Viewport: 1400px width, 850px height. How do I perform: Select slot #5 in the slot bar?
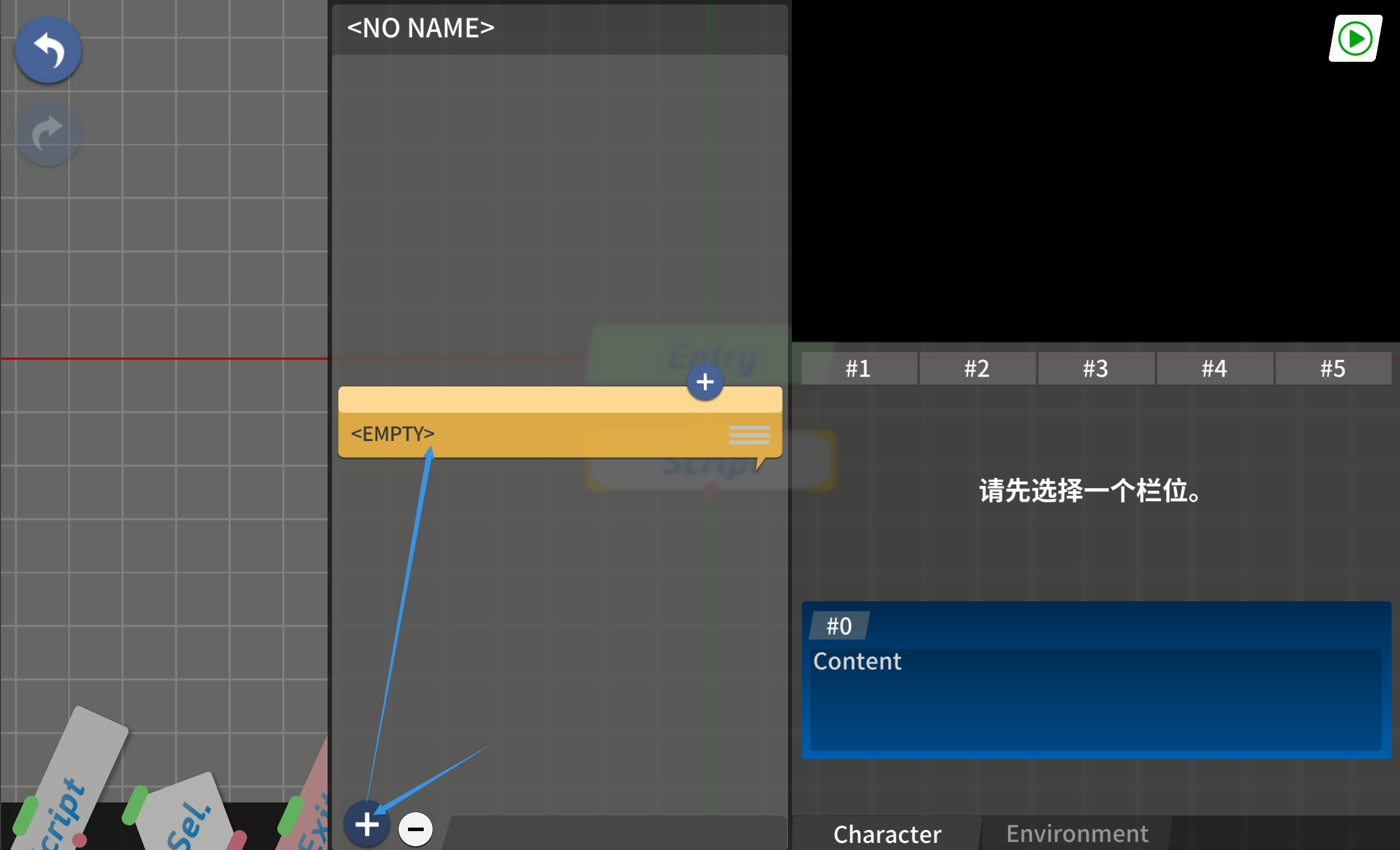pyautogui.click(x=1333, y=368)
